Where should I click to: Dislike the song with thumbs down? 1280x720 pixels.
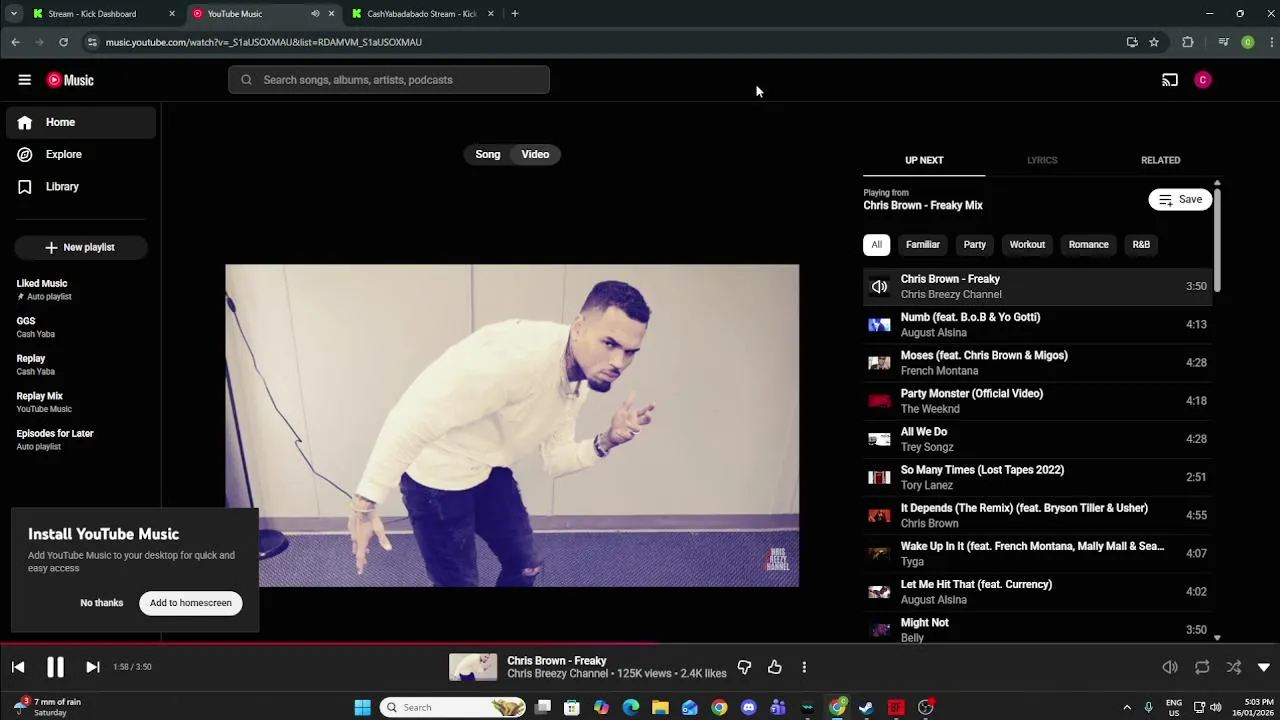[744, 667]
